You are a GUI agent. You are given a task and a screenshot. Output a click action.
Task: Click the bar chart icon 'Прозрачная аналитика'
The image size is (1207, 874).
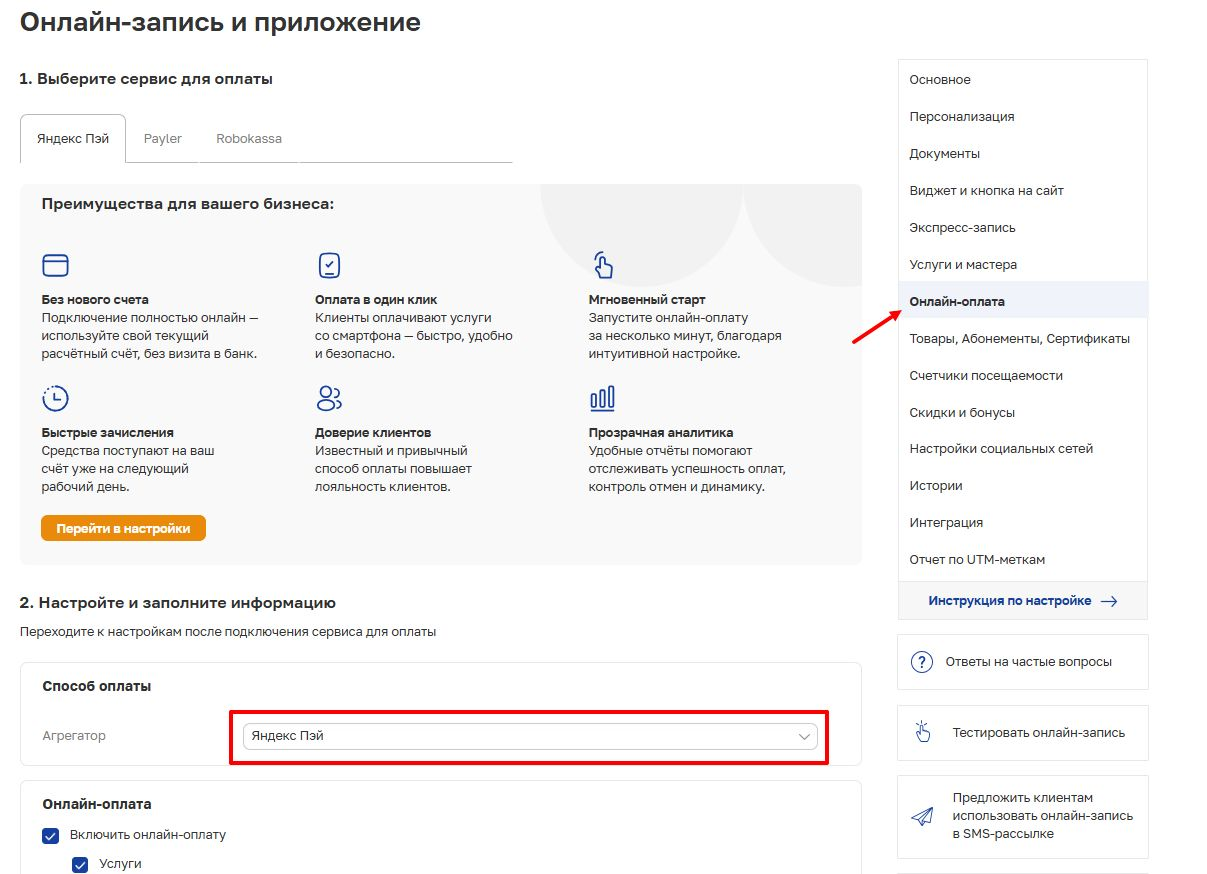point(602,399)
